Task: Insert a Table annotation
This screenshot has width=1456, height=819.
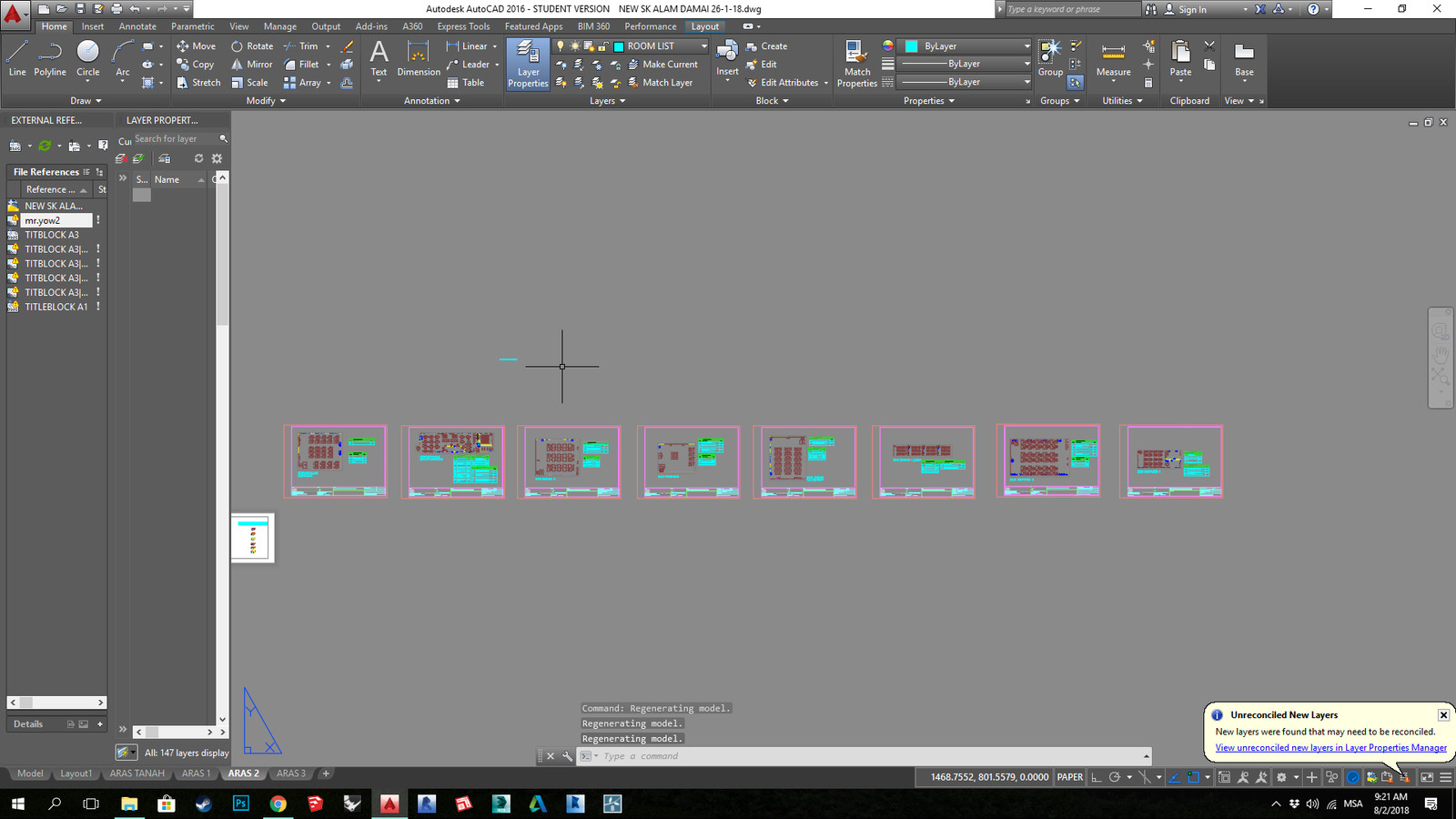Action: (x=466, y=83)
